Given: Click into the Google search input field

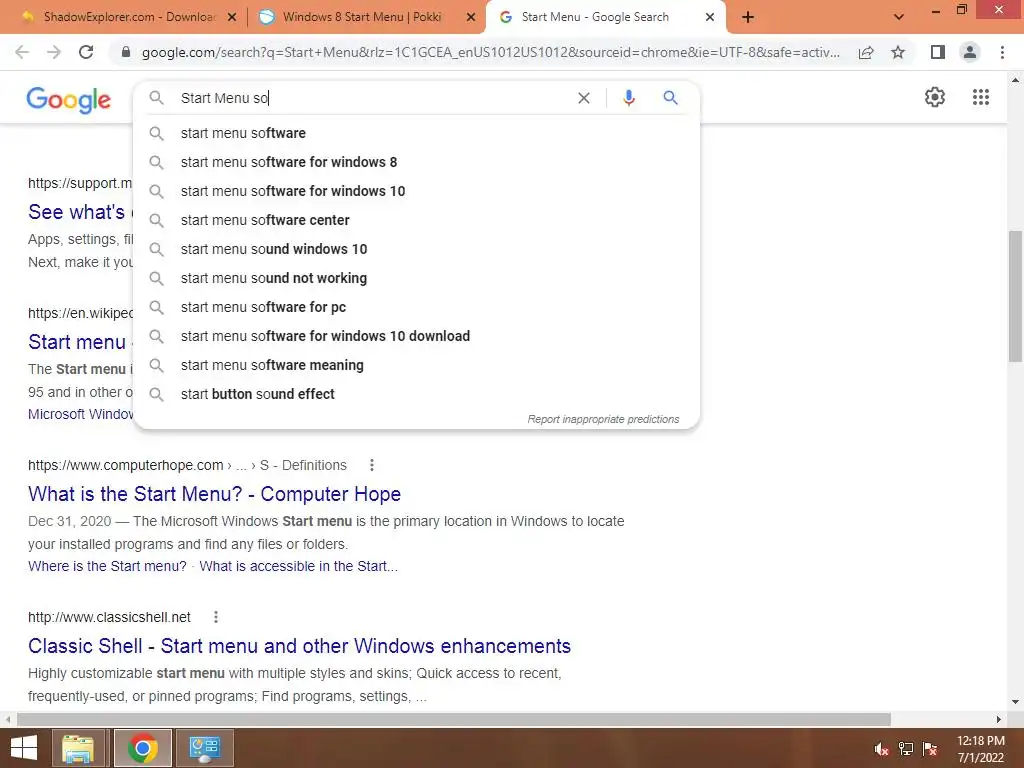Looking at the screenshot, I should pos(372,98).
